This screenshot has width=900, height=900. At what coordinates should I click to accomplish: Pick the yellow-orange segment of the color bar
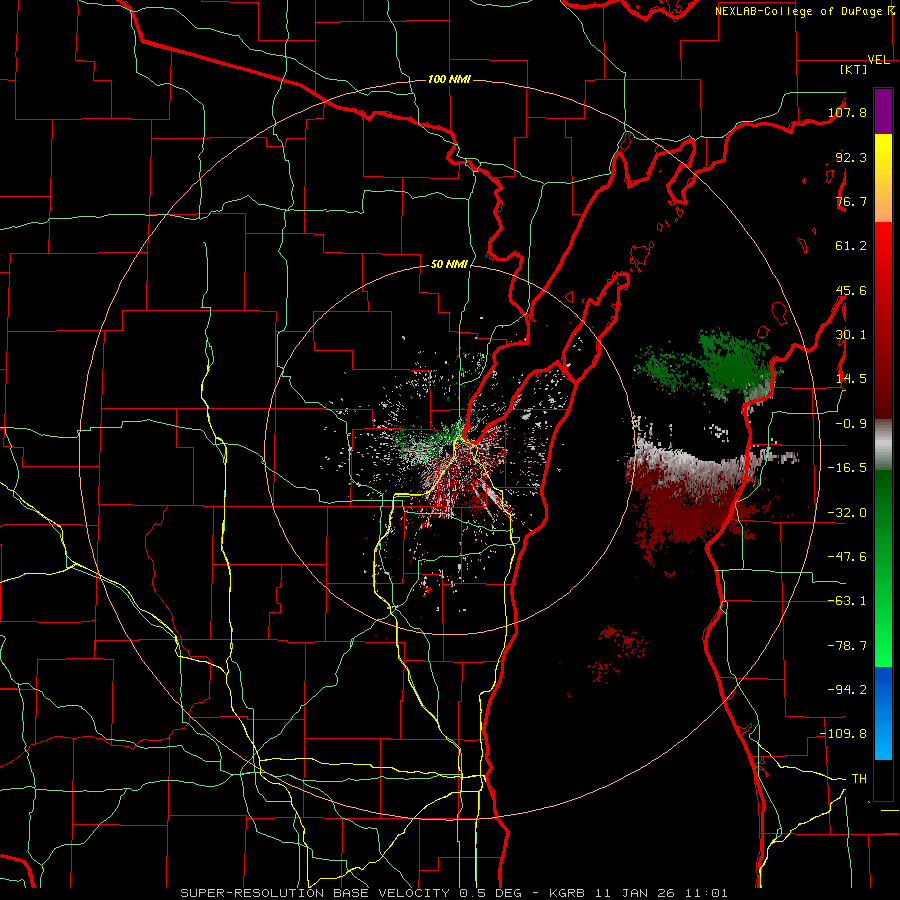(x=883, y=178)
